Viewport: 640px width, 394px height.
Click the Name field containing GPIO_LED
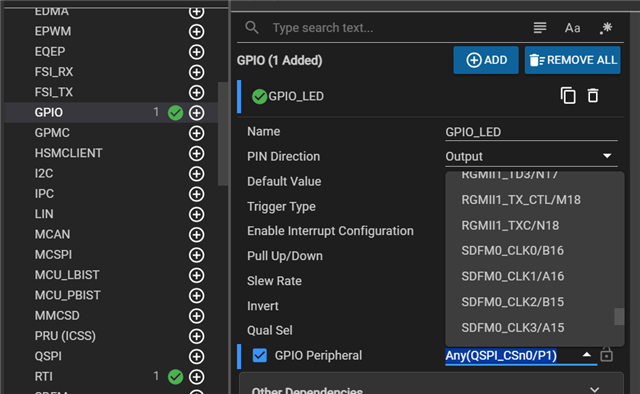[x=531, y=132]
